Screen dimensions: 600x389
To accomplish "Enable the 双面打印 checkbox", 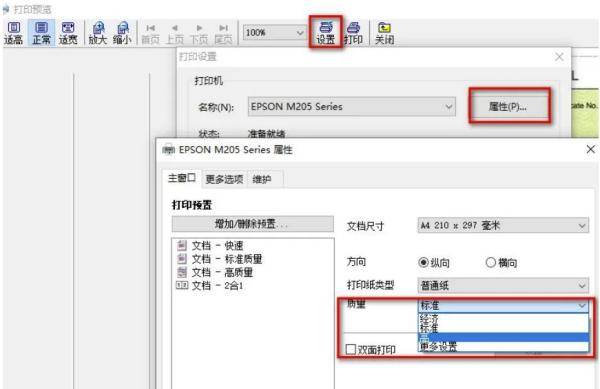I will coord(351,349).
